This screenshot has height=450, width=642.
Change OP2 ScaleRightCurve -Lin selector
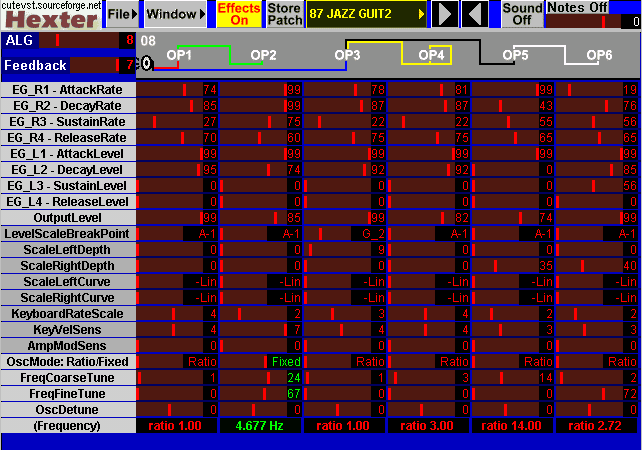260,297
